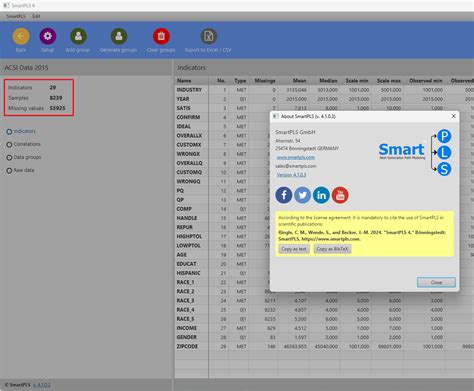Viewport: 474px width, 391px height.
Task: Select the Data groups radio option
Action: (x=9, y=157)
